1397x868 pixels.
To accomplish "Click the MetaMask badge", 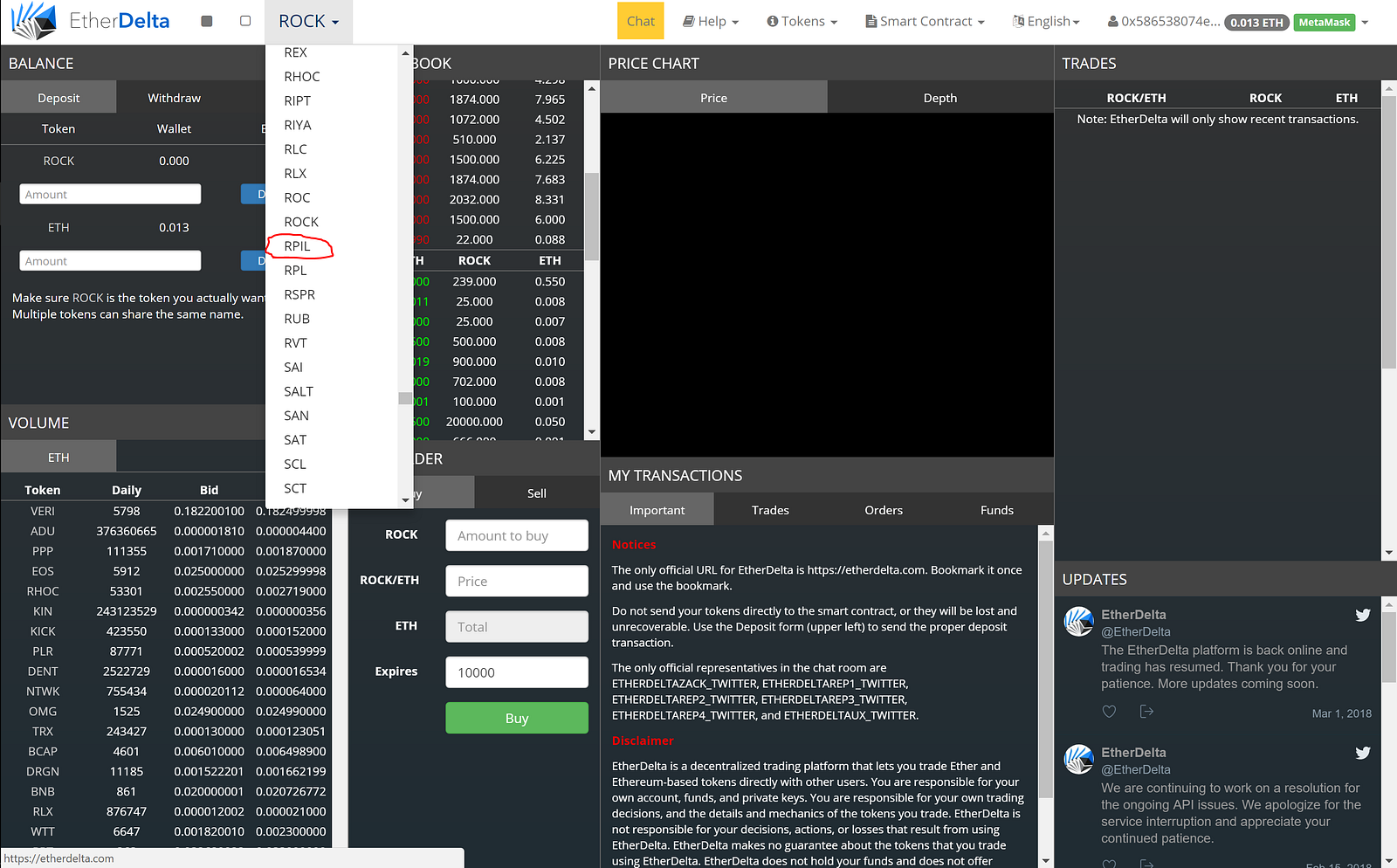I will click(x=1325, y=23).
